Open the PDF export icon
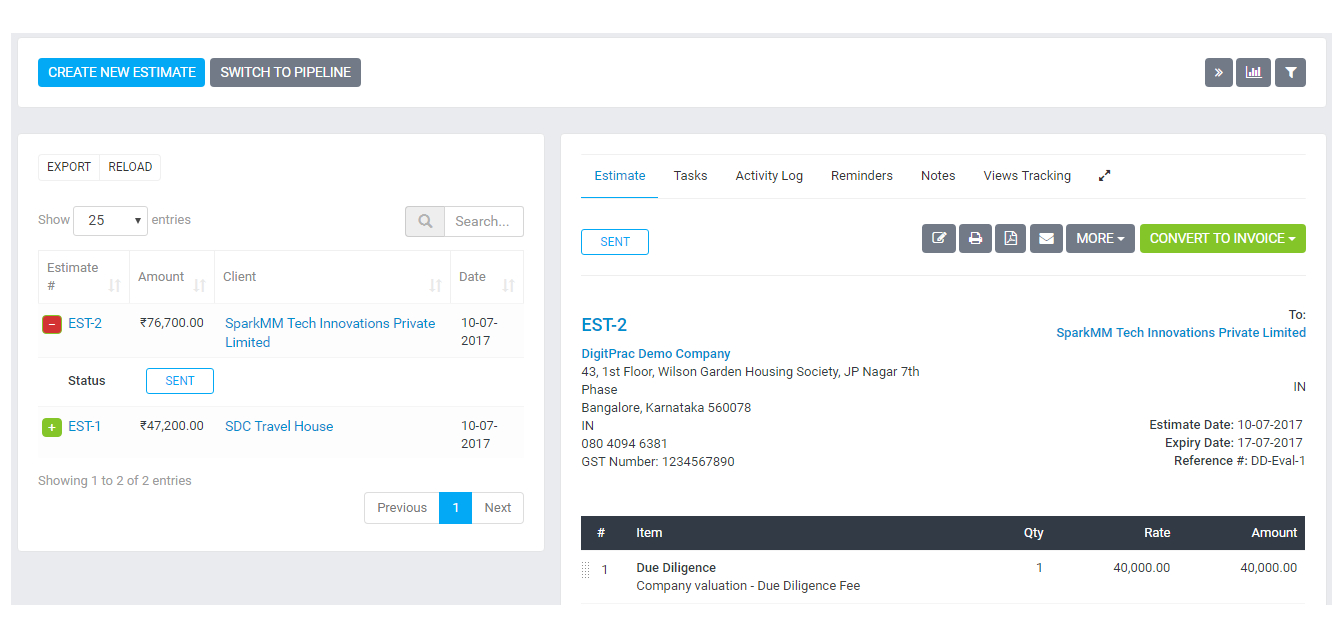Screen dimensions: 1343x639 pyautogui.click(x=1010, y=239)
